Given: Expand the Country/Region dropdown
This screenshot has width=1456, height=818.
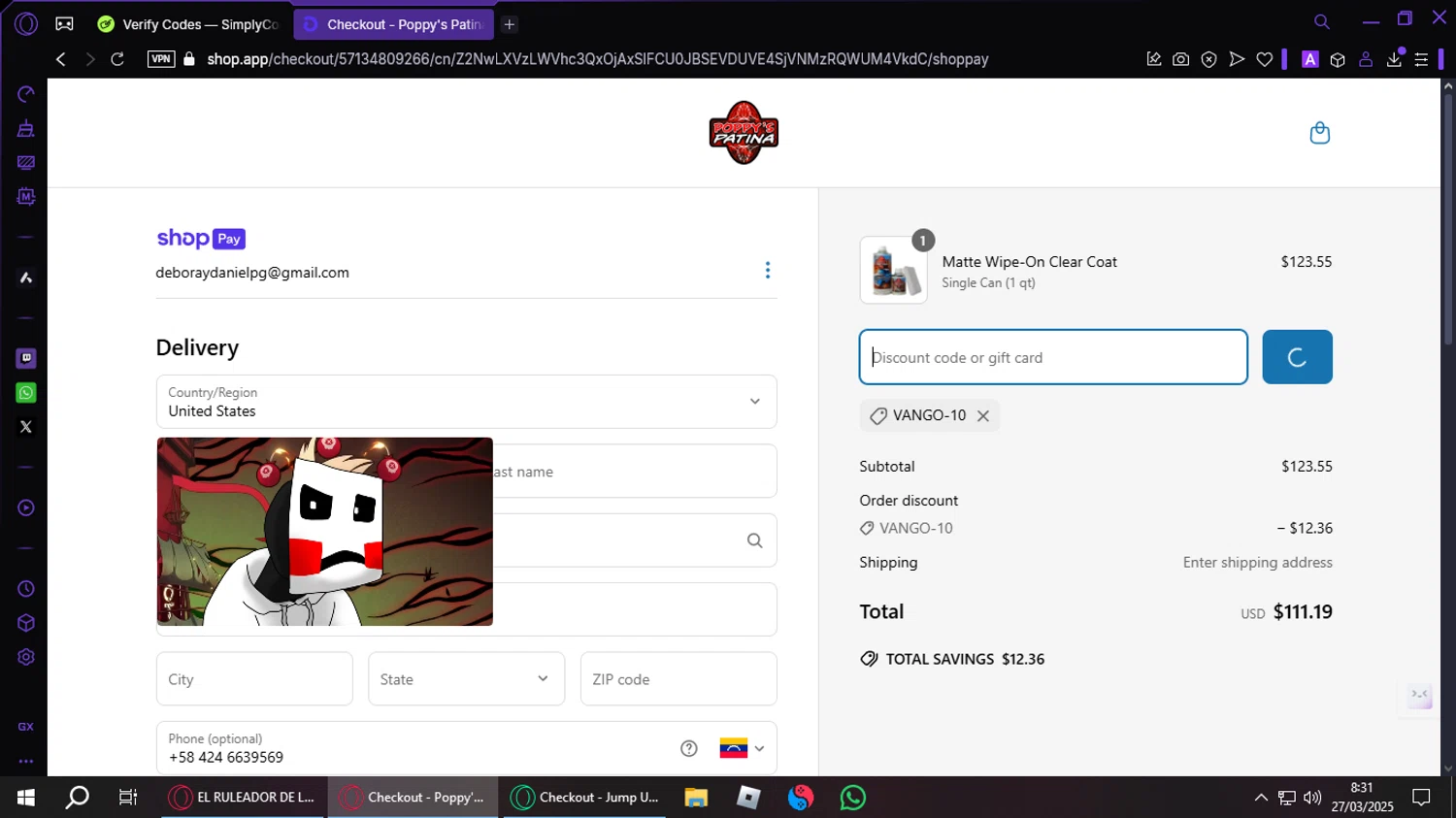Looking at the screenshot, I should (466, 402).
